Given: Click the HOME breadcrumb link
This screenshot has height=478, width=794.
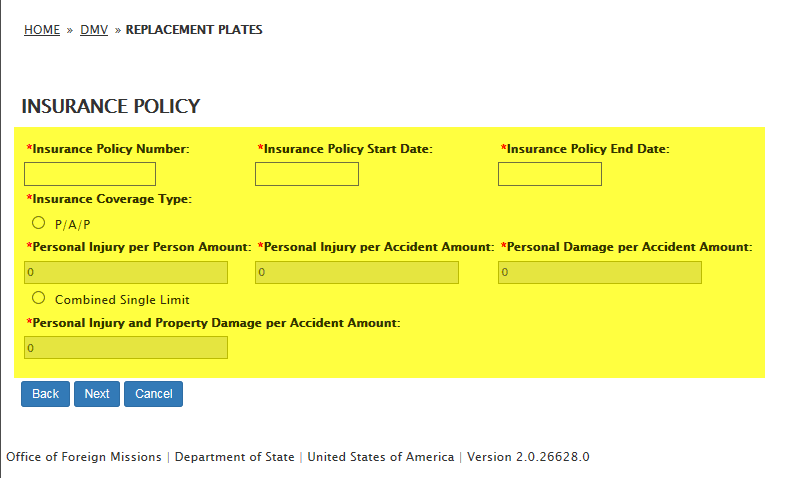Looking at the screenshot, I should tap(42, 30).
